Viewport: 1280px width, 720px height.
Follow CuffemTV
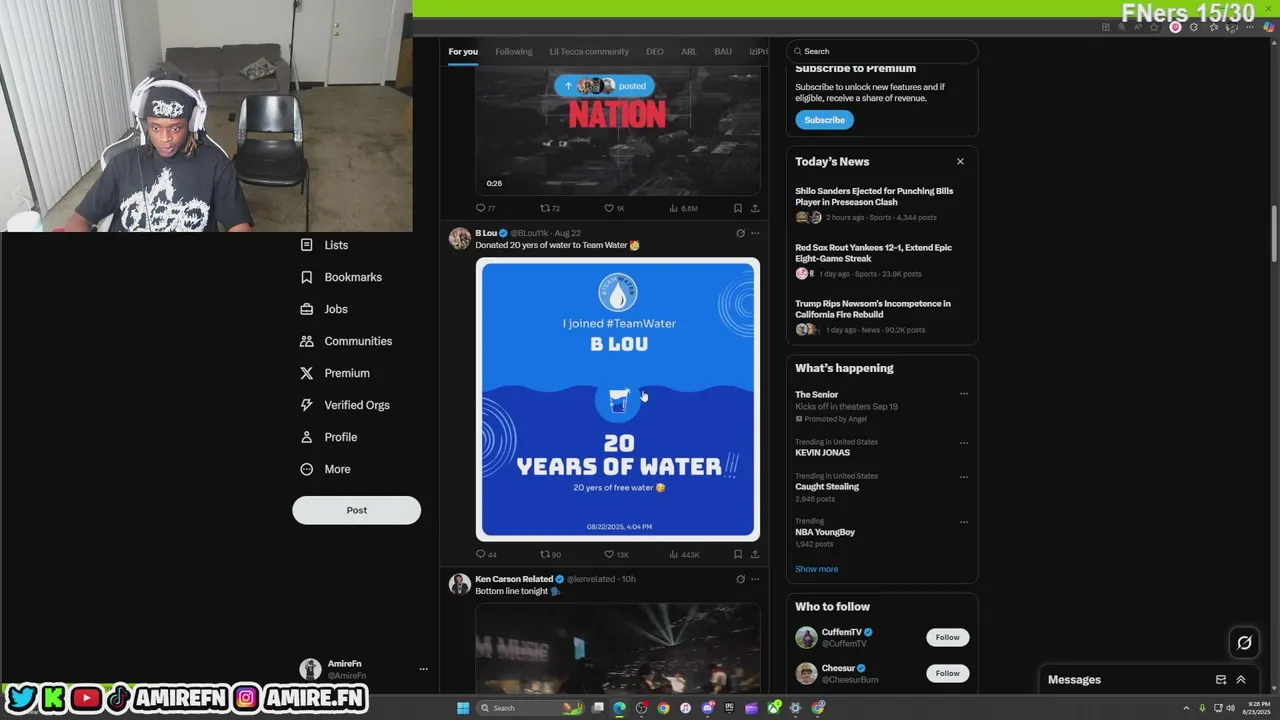pyautogui.click(x=947, y=637)
